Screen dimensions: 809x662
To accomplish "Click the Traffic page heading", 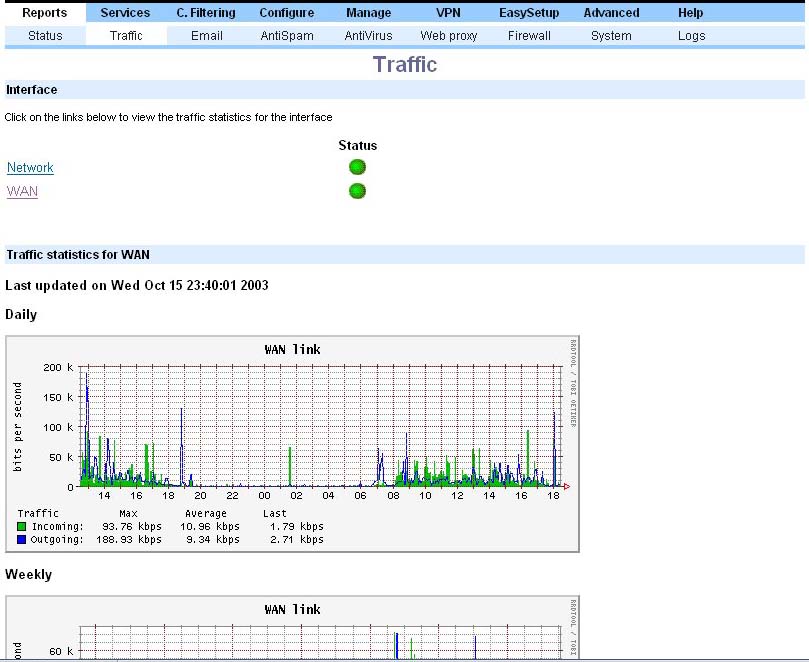I will click(405, 64).
